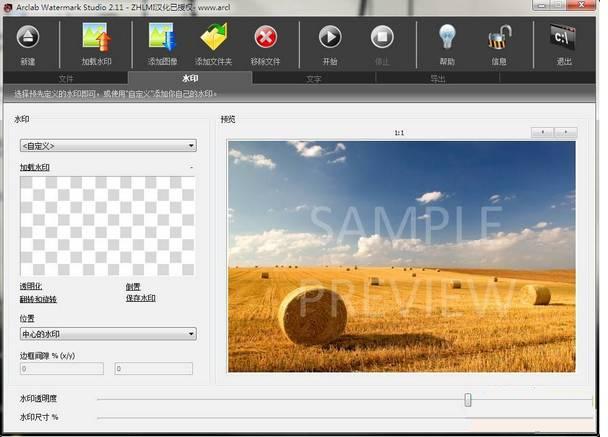
Task: Click the 透明化 link
Action: pos(31,286)
